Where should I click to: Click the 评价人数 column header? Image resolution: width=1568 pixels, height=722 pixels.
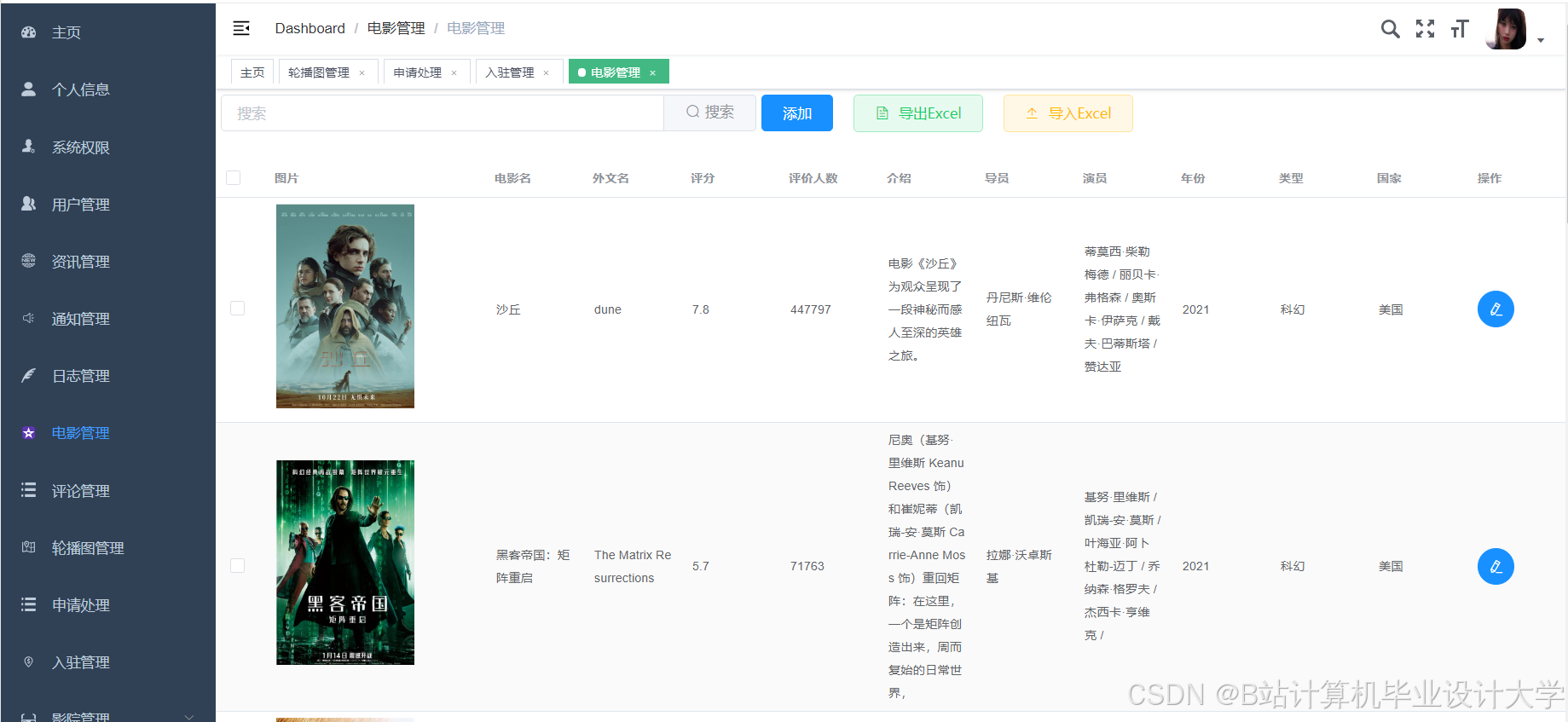click(x=813, y=178)
